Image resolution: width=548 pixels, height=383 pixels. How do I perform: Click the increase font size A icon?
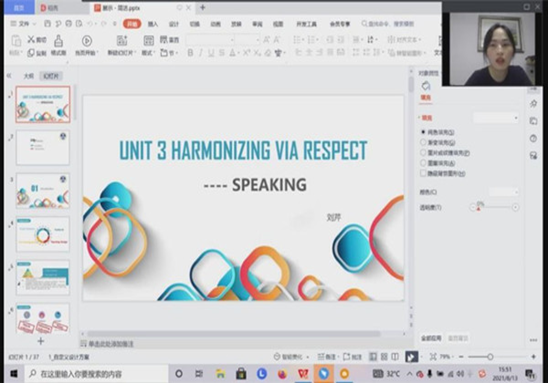click(267, 40)
